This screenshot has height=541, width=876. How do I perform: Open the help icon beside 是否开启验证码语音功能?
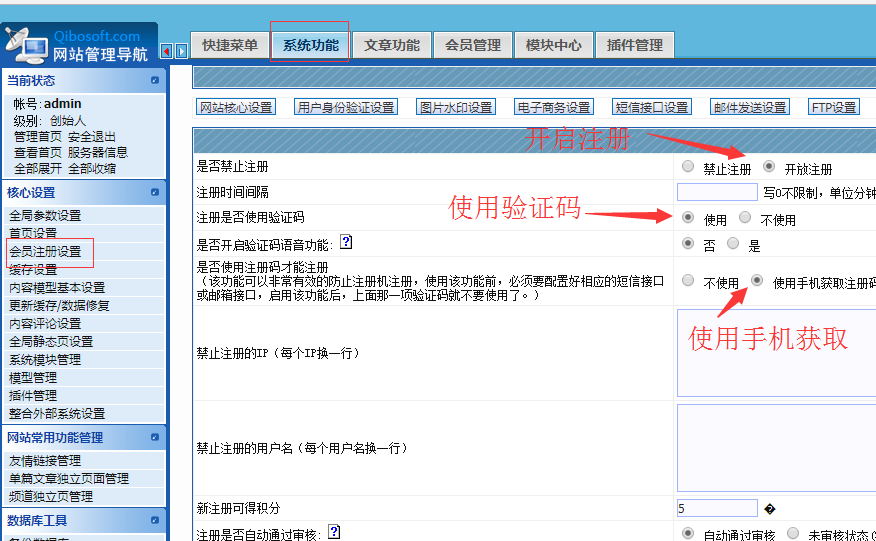click(x=346, y=242)
